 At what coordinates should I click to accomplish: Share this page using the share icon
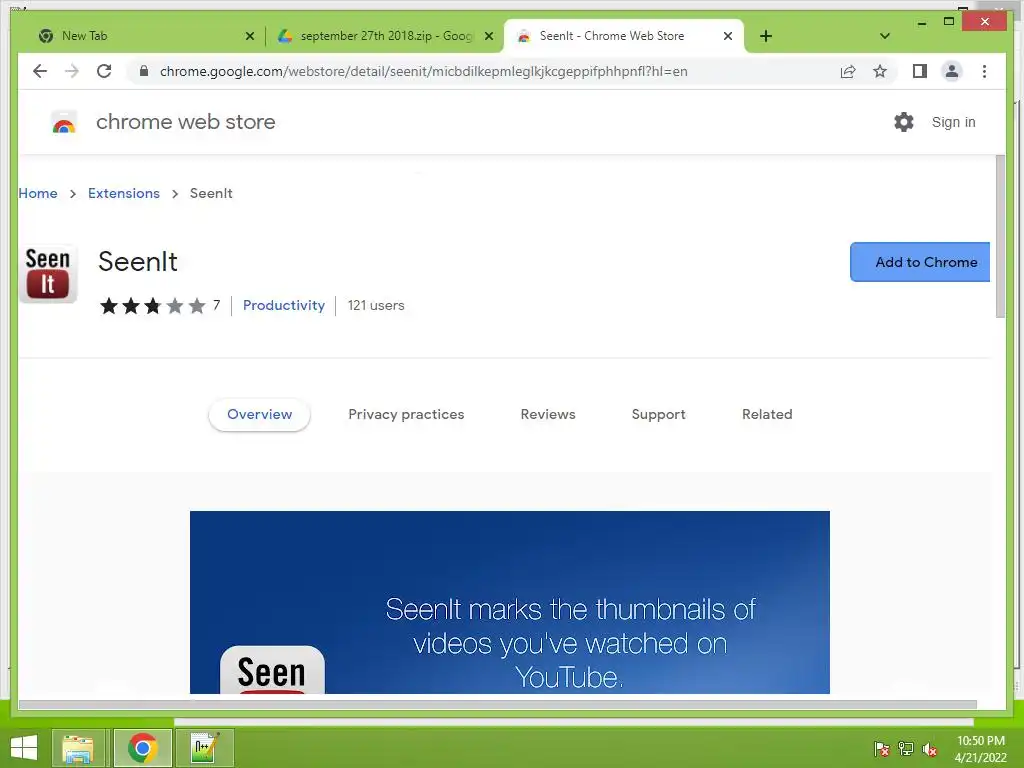click(x=848, y=71)
